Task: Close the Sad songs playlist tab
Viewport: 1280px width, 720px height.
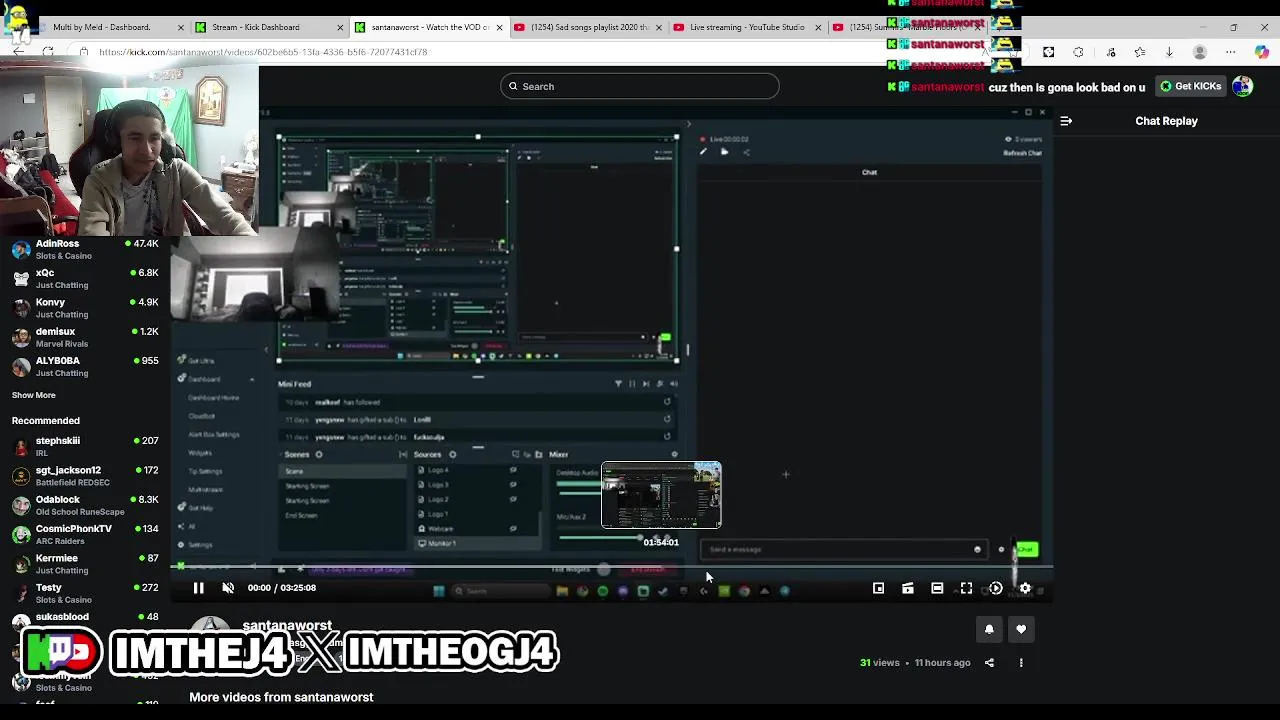Action: [660, 27]
